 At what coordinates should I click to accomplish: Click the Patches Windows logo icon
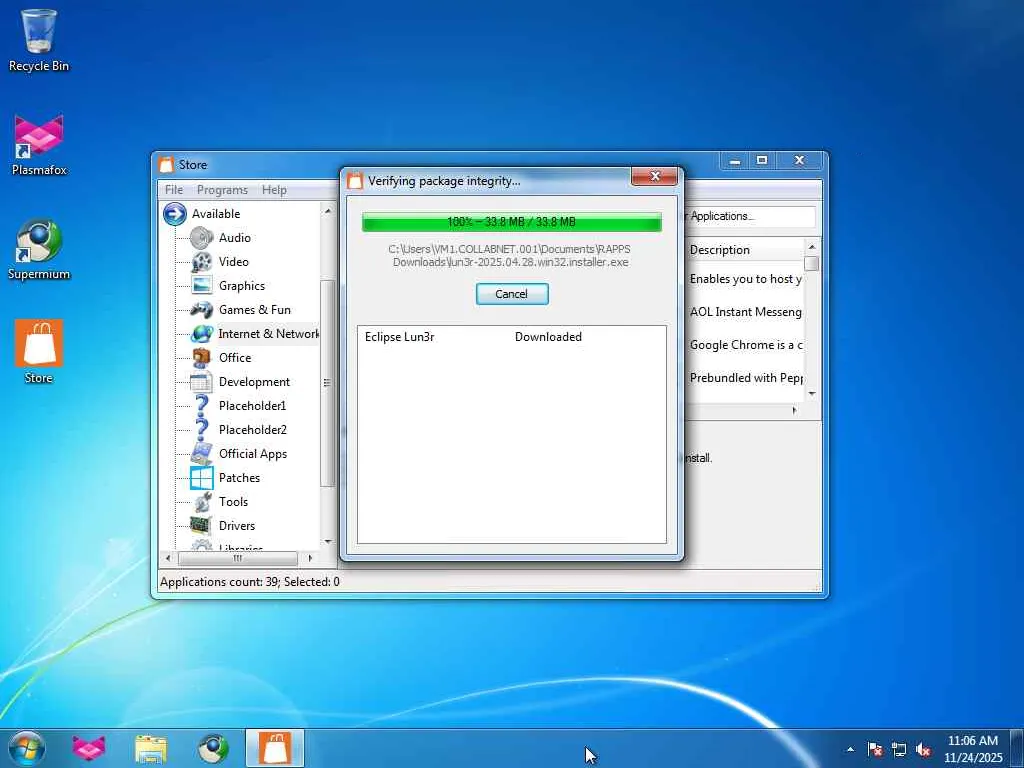[x=202, y=477]
